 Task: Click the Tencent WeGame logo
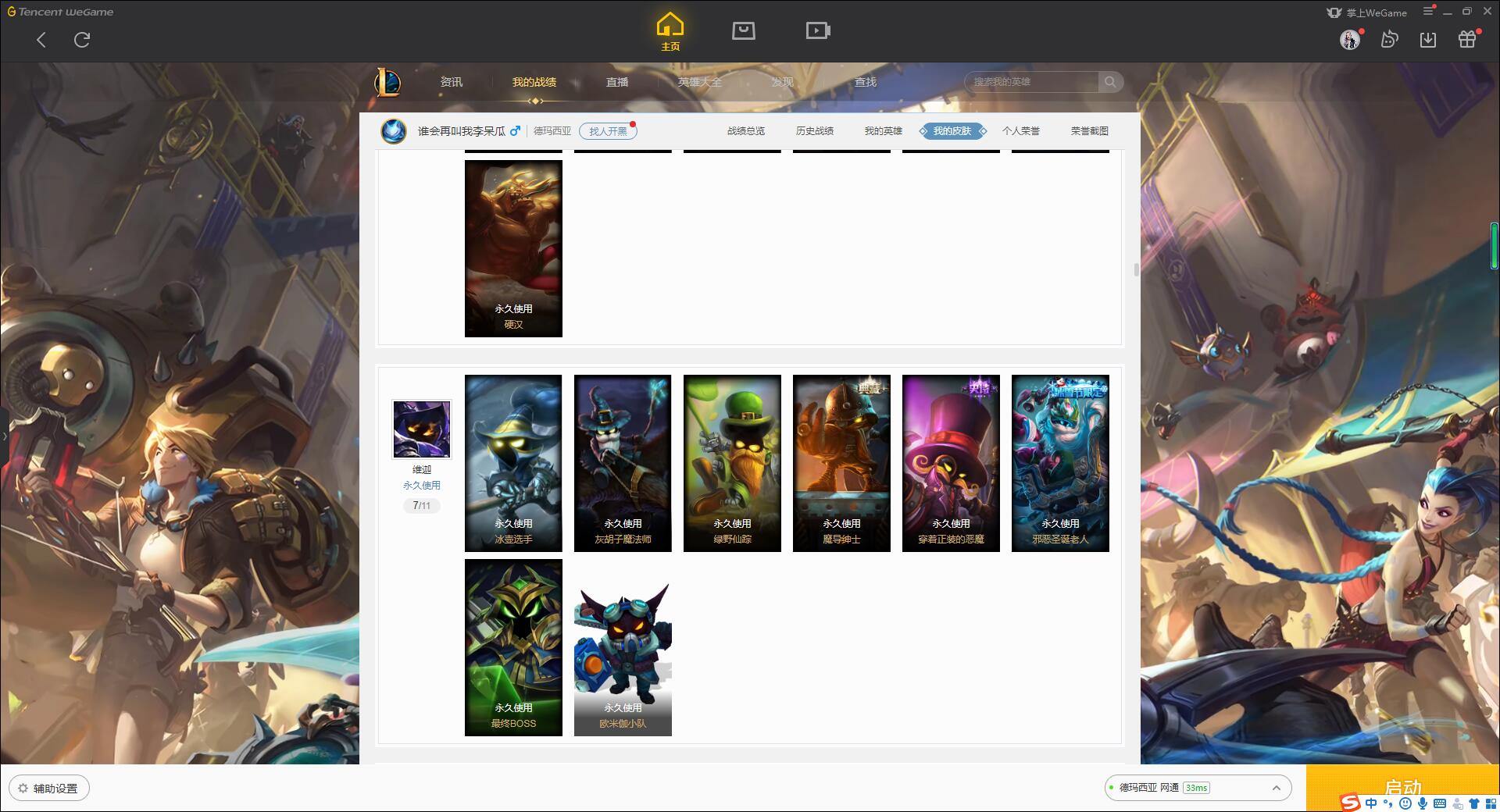pos(60,12)
